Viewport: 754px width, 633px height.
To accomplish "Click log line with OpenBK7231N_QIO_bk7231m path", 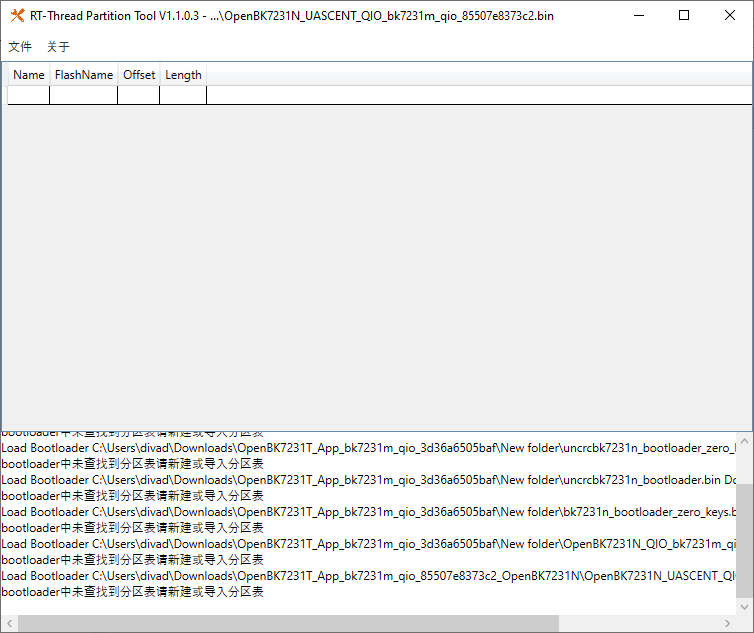I will [x=368, y=544].
